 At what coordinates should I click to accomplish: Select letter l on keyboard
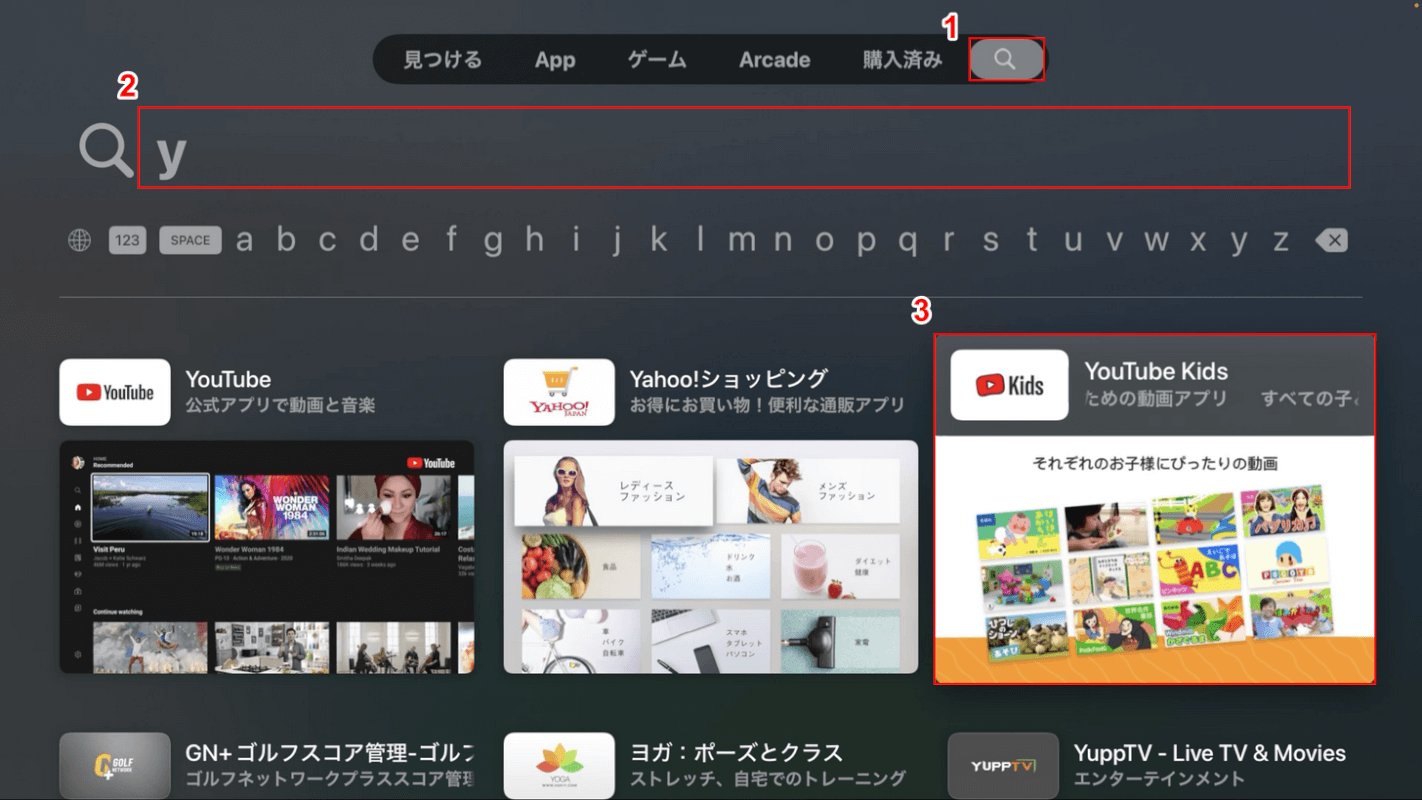pyautogui.click(x=700, y=240)
